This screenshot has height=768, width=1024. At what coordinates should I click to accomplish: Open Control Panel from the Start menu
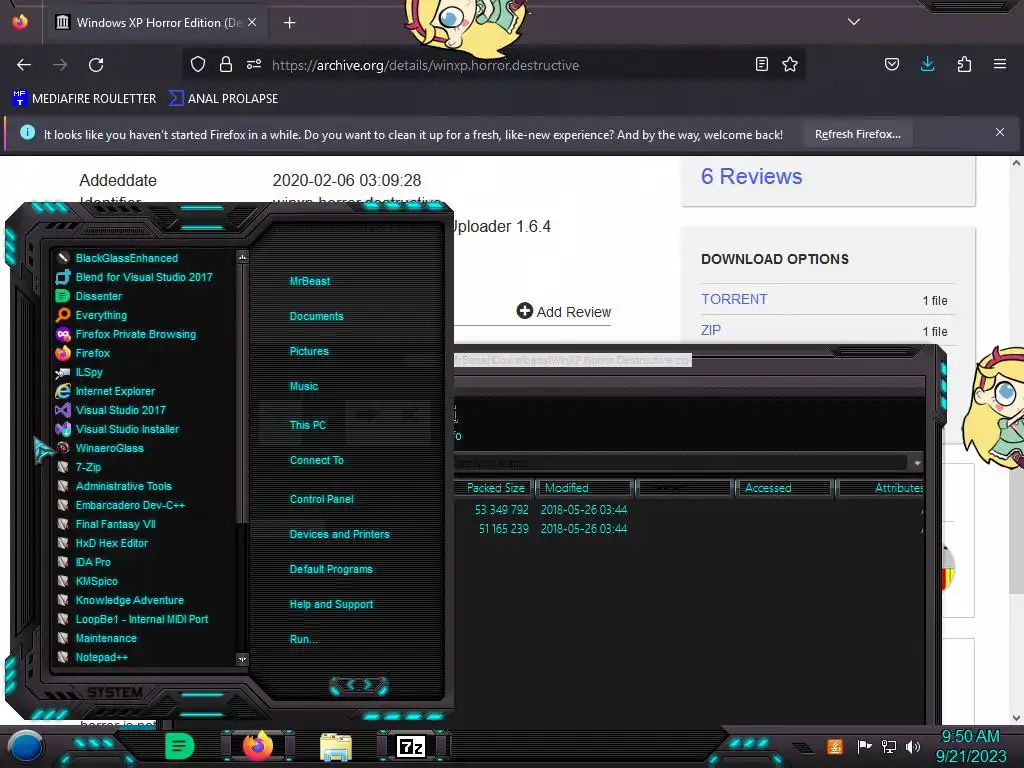click(321, 499)
